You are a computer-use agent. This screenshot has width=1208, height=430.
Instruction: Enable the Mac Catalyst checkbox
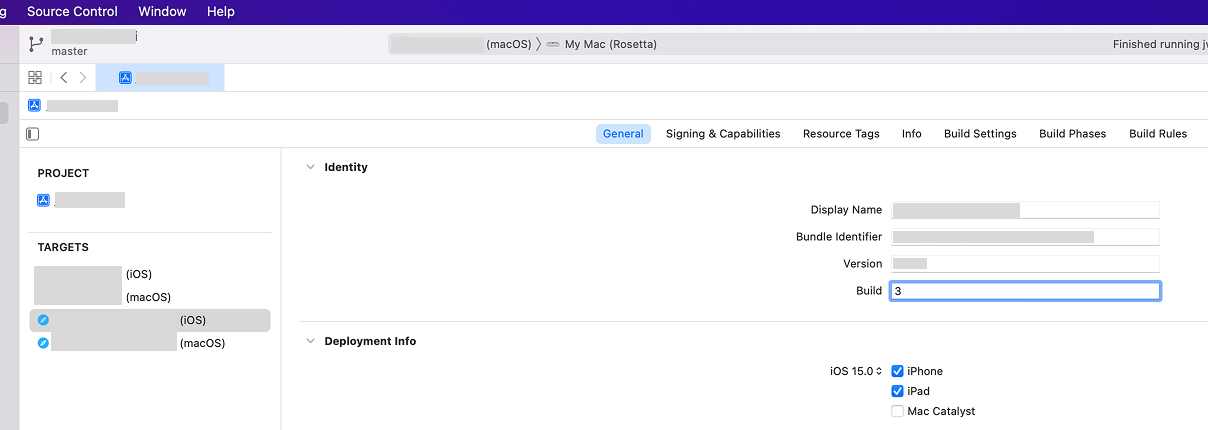(x=897, y=411)
